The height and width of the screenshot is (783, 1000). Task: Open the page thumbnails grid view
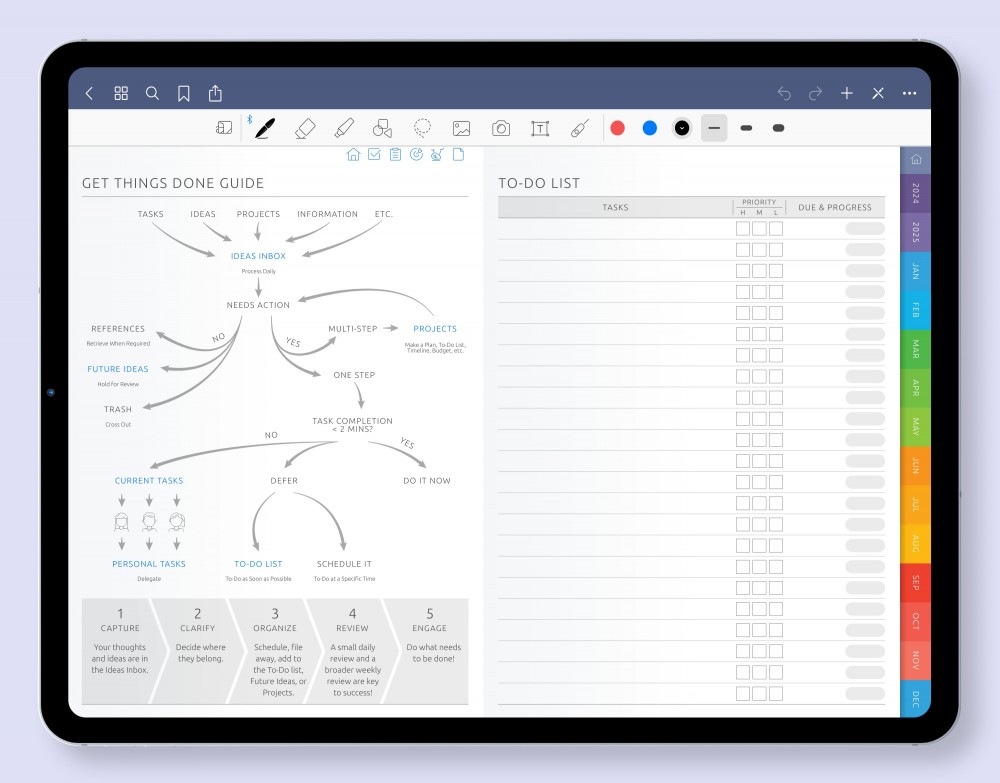121,93
